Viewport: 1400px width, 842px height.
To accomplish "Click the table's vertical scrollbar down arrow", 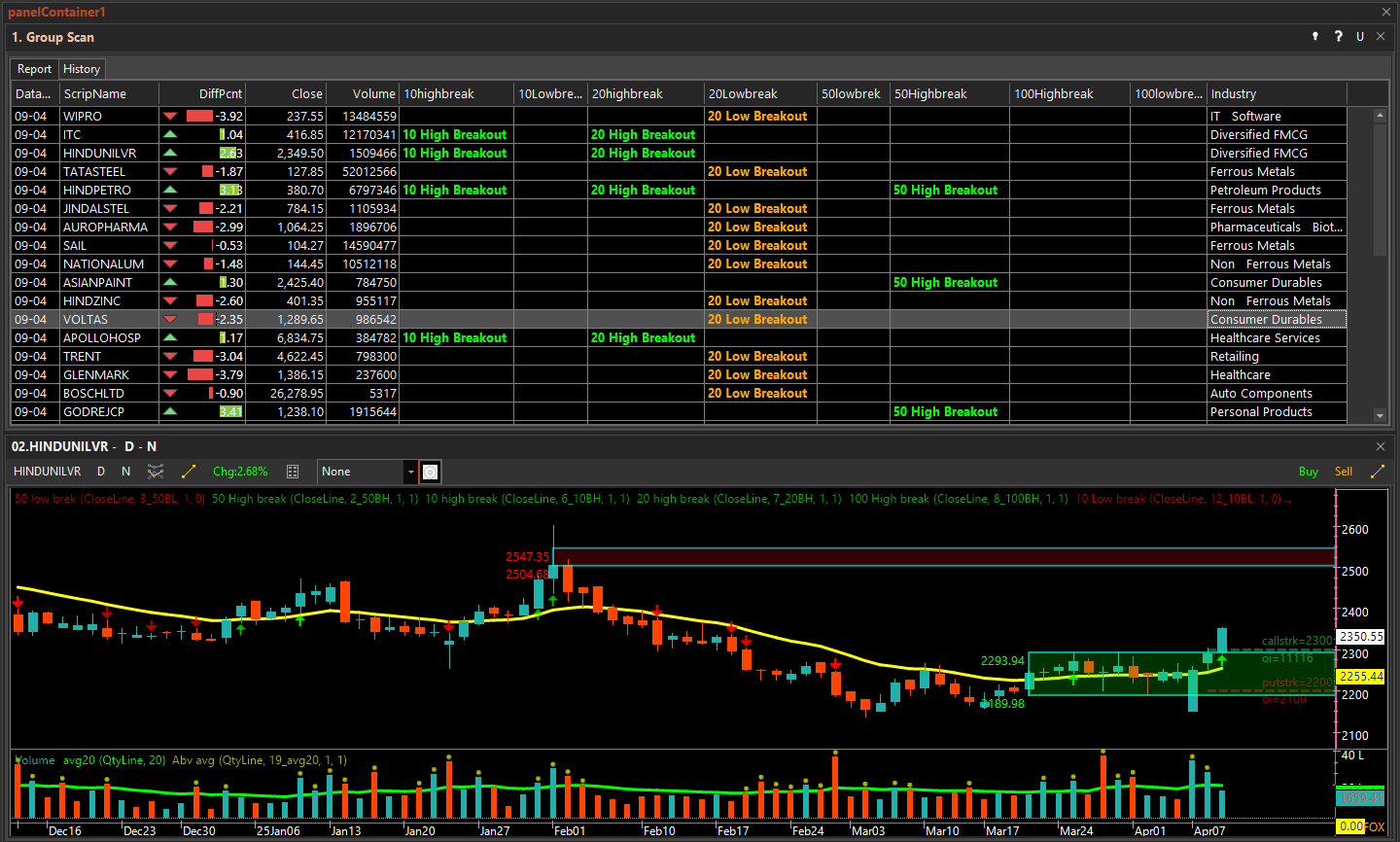I will coord(1381,414).
